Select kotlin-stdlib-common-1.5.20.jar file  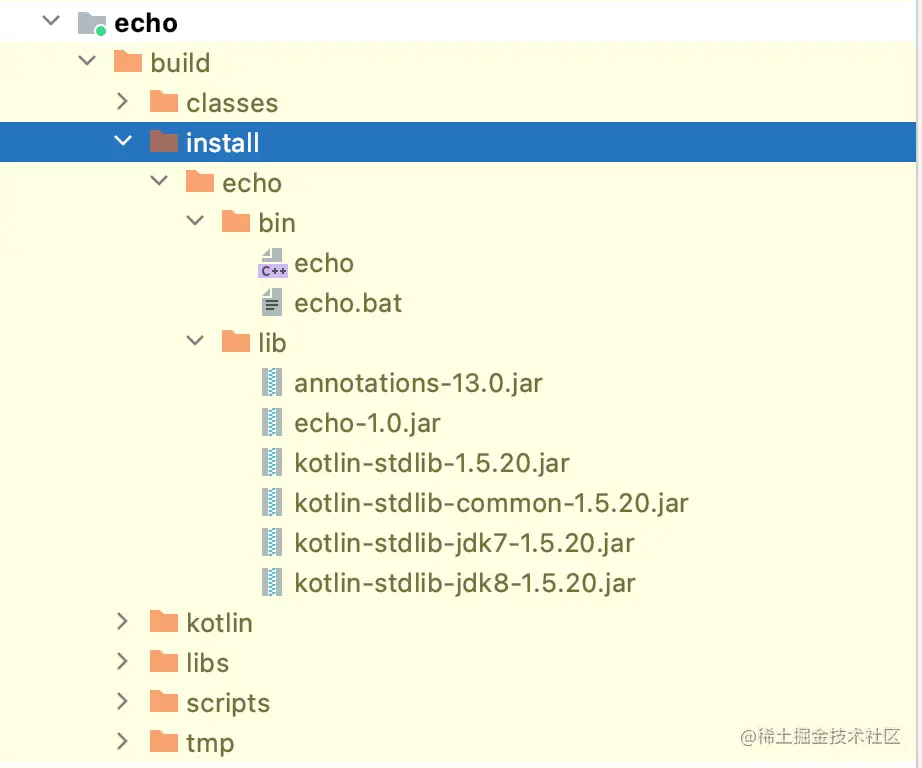(x=491, y=503)
